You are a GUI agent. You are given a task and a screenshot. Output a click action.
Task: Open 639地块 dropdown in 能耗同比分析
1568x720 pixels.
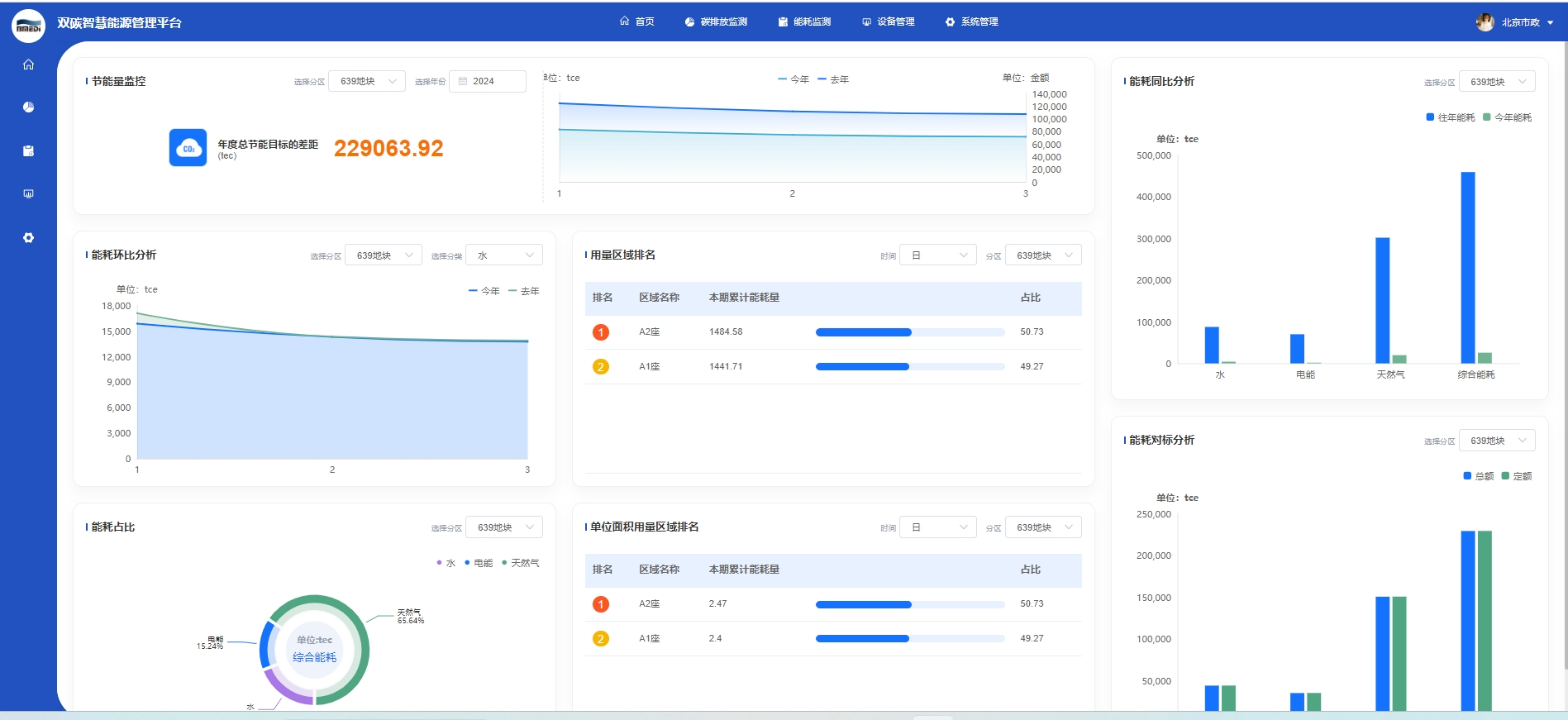click(x=1497, y=81)
